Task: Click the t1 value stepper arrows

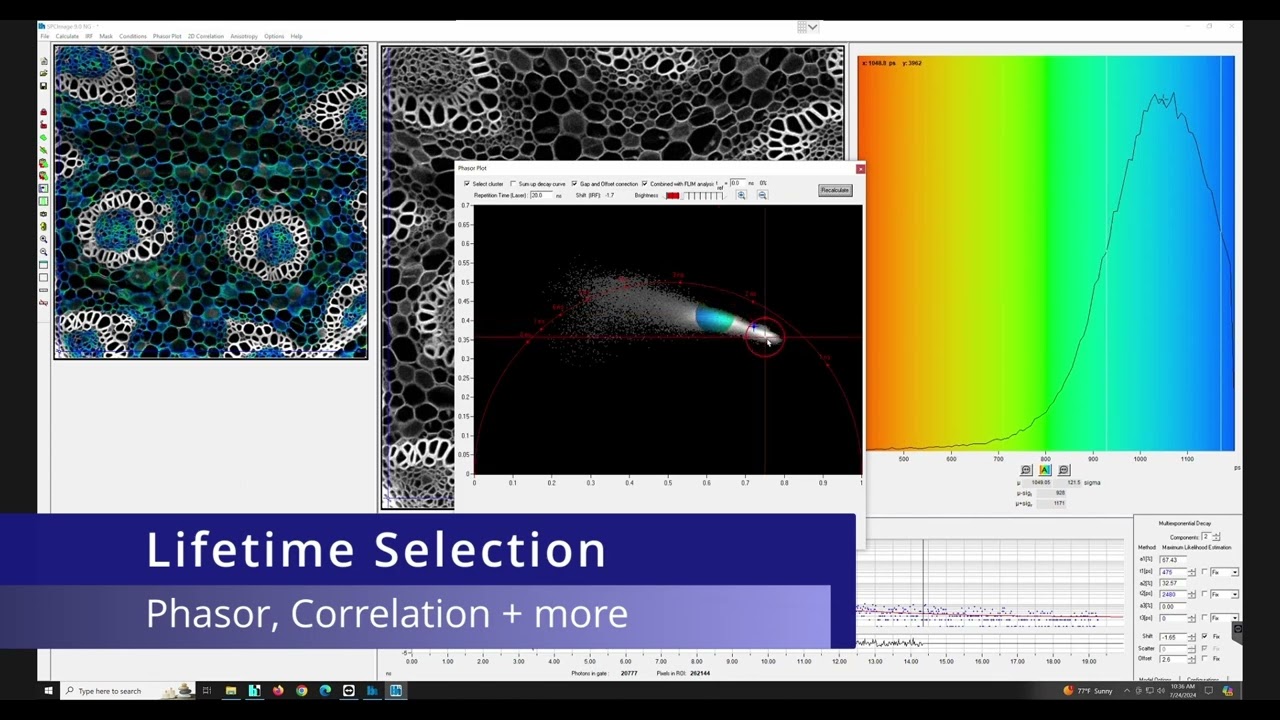Action: click(1192, 572)
